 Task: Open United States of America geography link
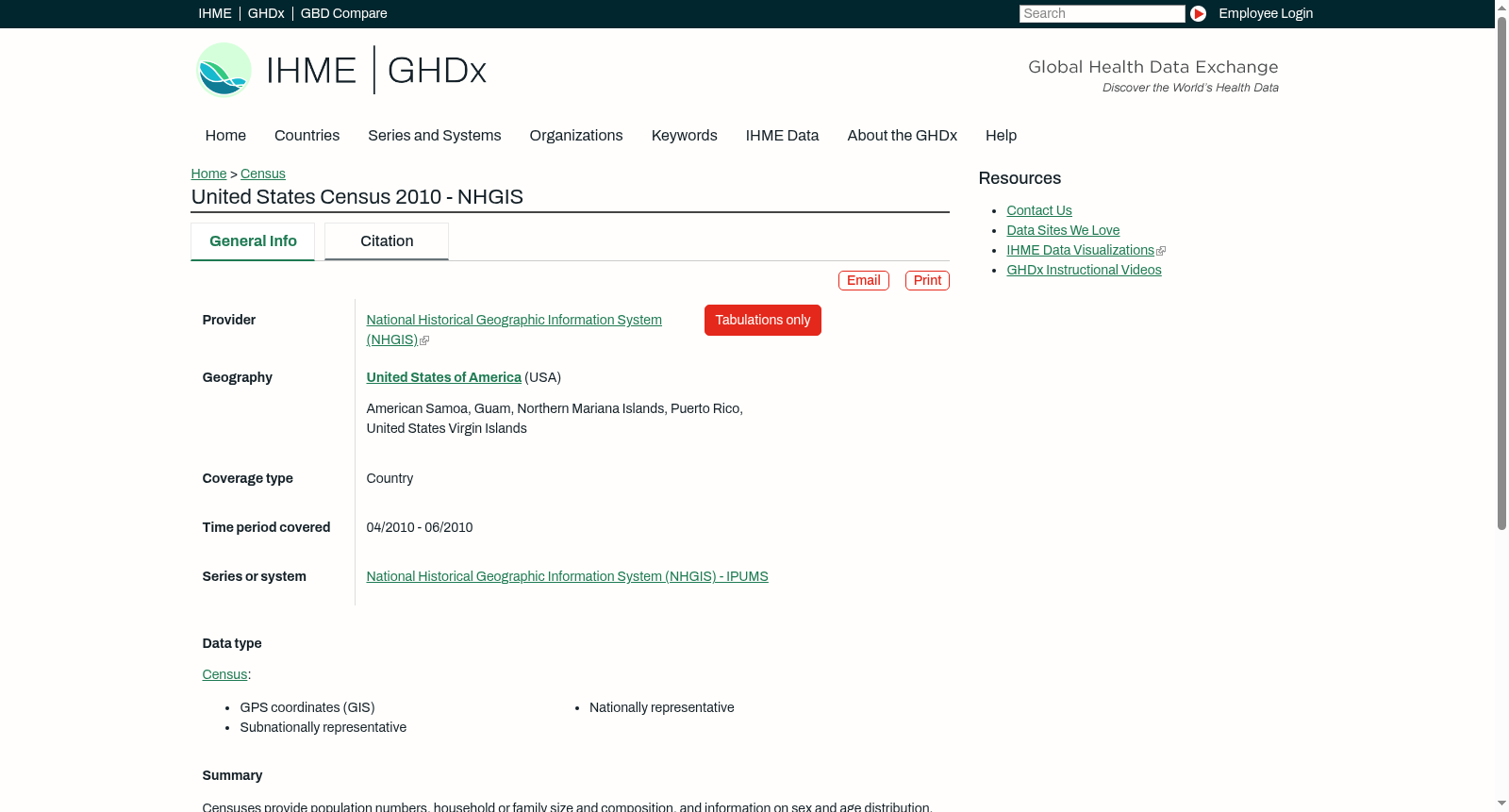[444, 377]
